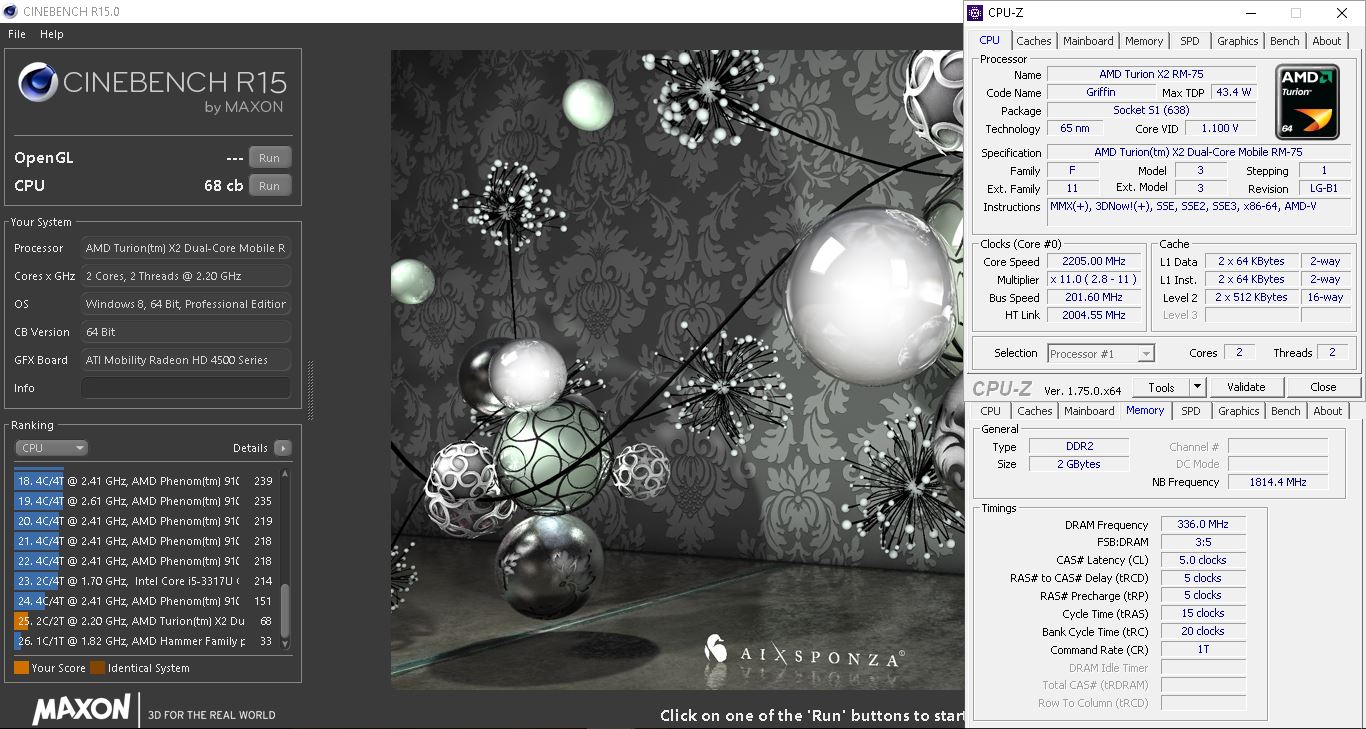Screen dimensions: 1366x729
Task: Open Details arrow in Ranking panel
Action: (x=283, y=448)
